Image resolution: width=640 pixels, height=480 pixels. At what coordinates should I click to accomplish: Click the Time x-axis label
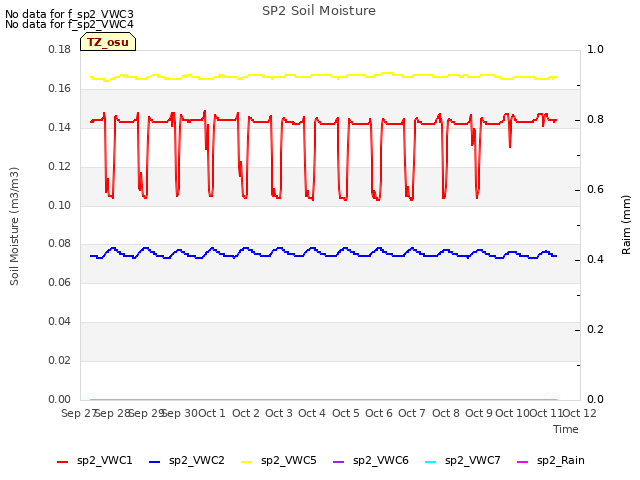pyautogui.click(x=566, y=429)
